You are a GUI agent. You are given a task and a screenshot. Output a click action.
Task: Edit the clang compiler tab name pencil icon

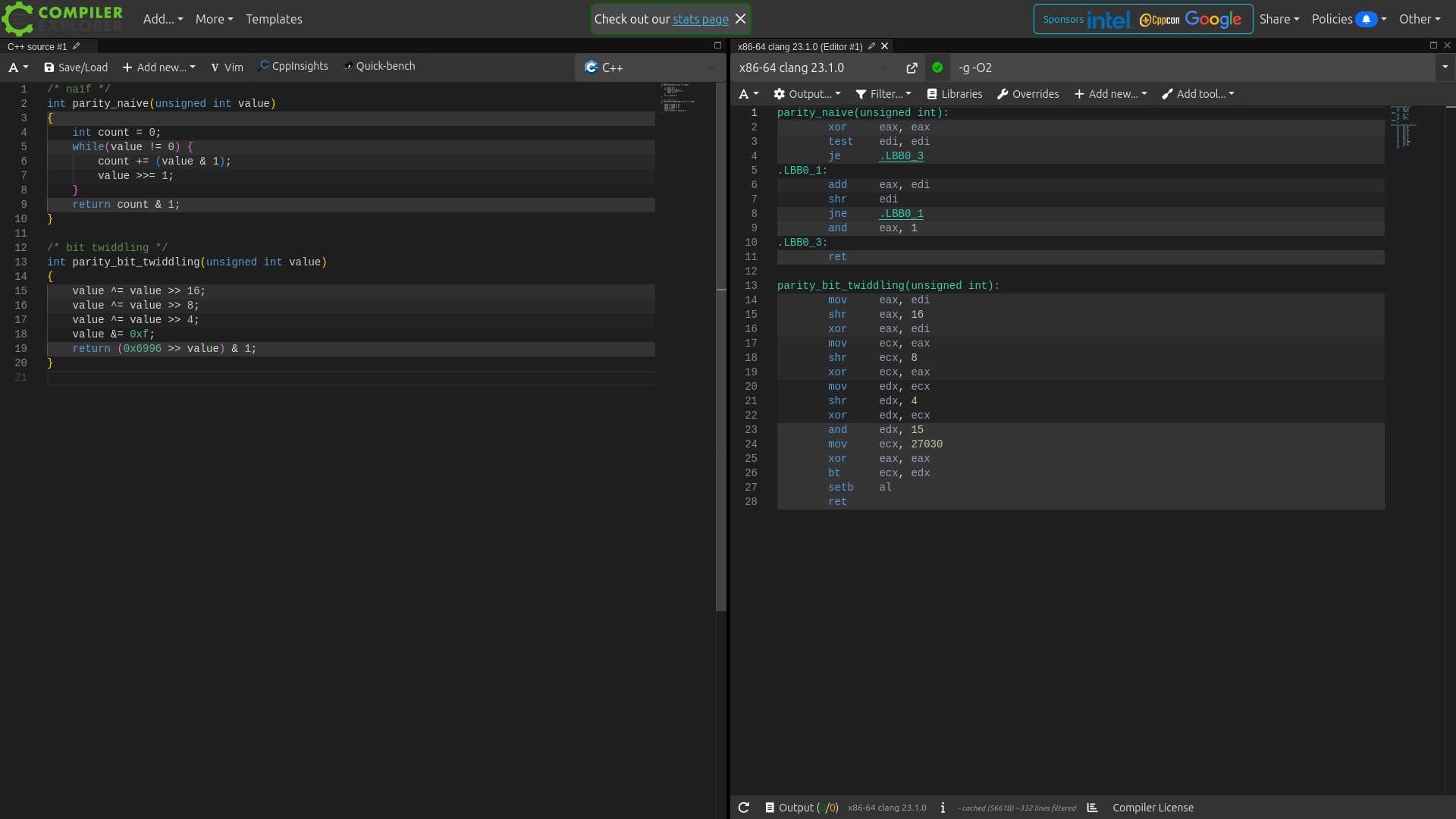pyautogui.click(x=872, y=46)
